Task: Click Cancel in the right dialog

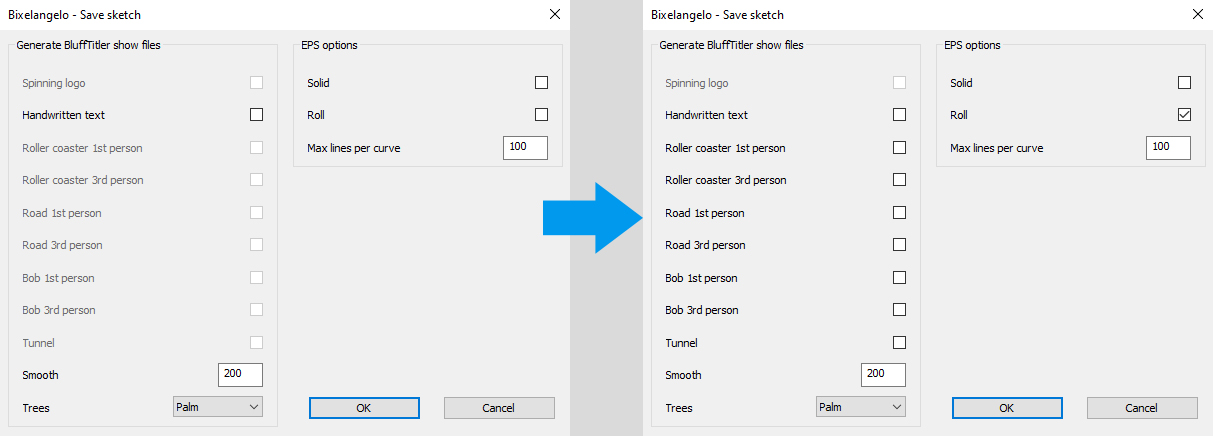Action: click(x=1142, y=408)
